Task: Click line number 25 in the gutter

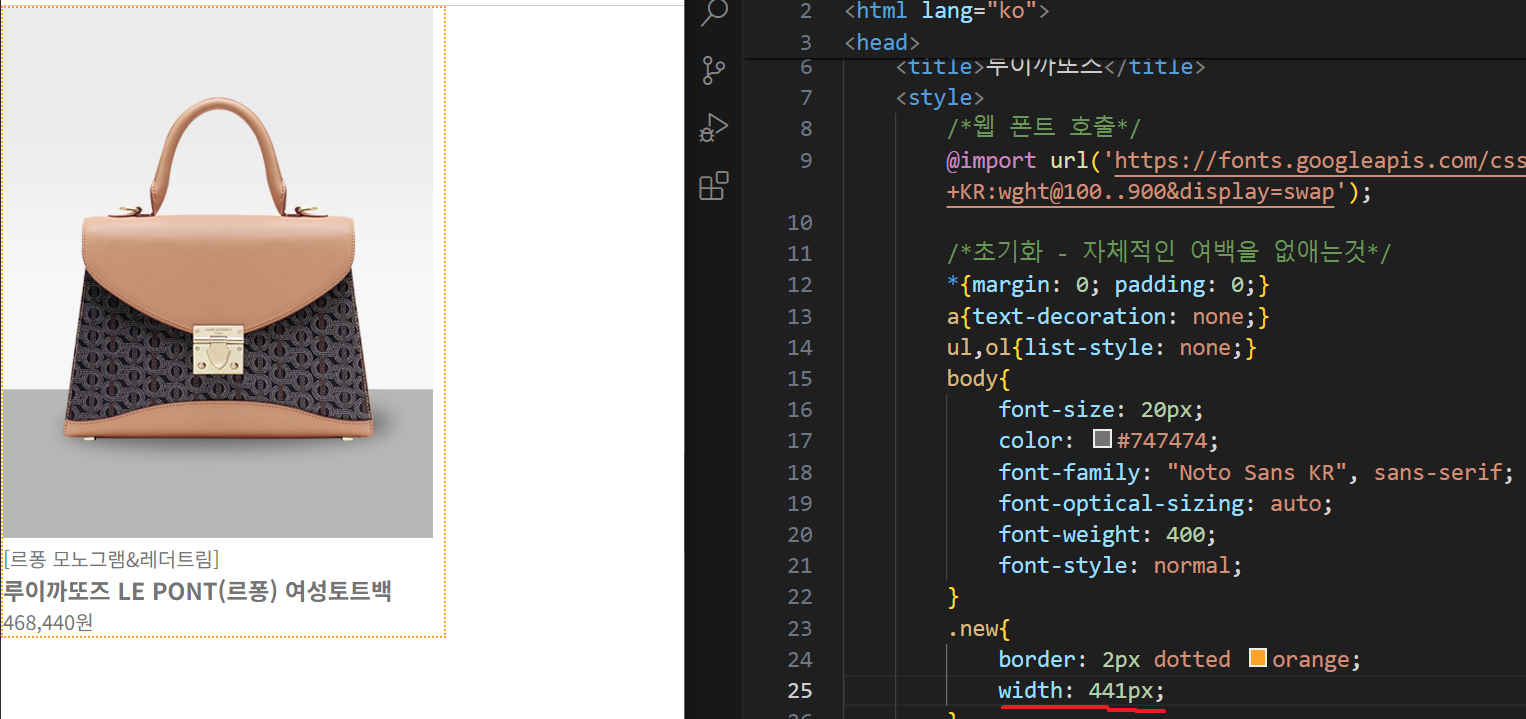Action: click(800, 691)
